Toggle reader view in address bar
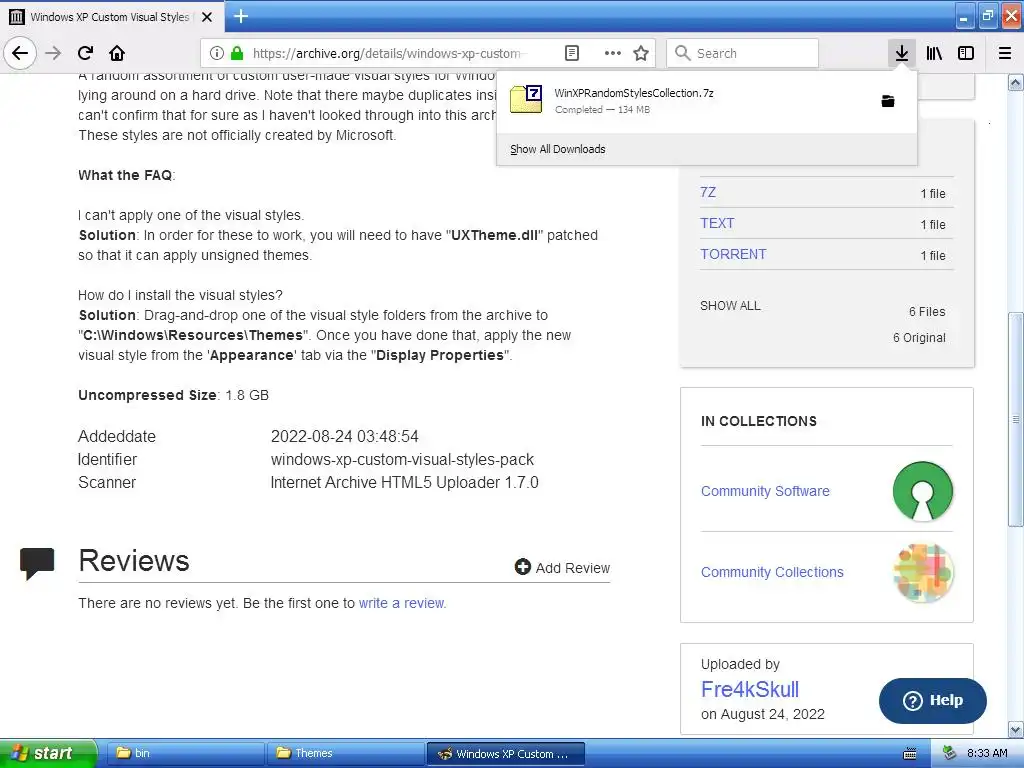This screenshot has width=1024, height=768. 571,53
